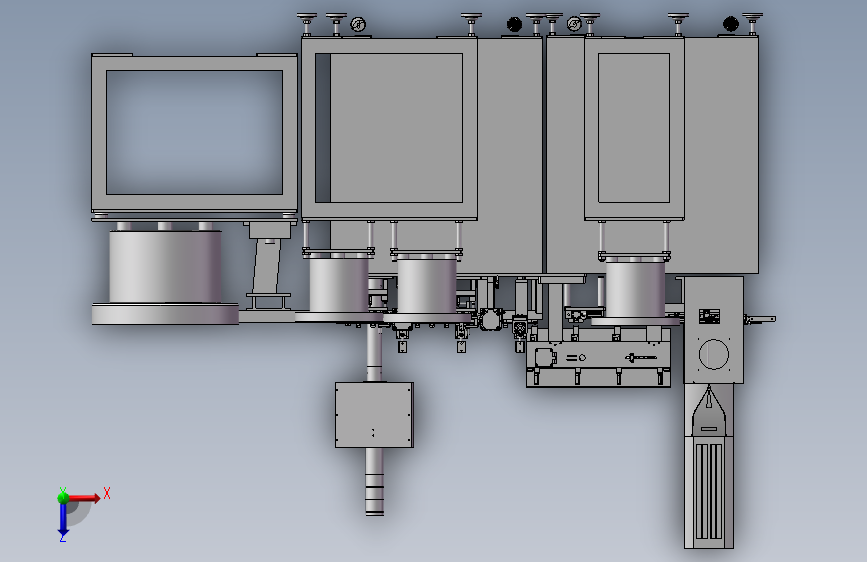Click the dark nameplate on right side panel
Image resolution: width=867 pixels, height=562 pixels.
click(x=709, y=316)
